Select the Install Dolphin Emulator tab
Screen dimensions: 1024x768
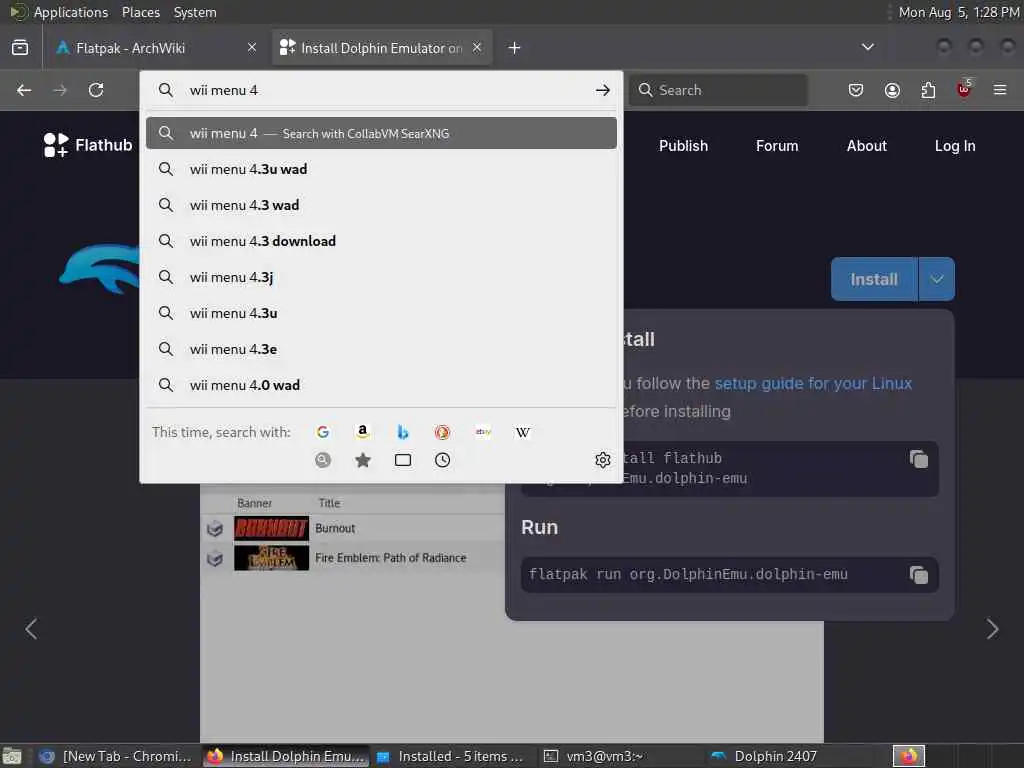point(382,48)
